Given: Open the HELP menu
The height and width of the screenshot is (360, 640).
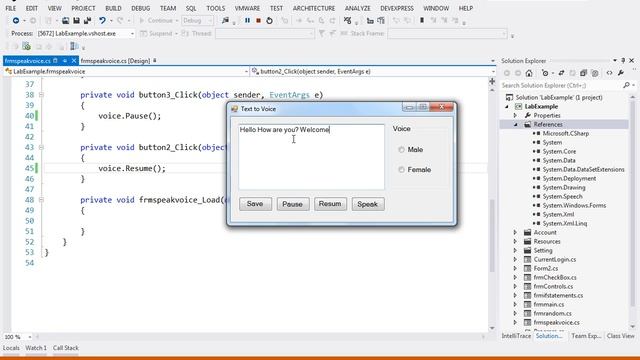Looking at the screenshot, I should [466, 8].
